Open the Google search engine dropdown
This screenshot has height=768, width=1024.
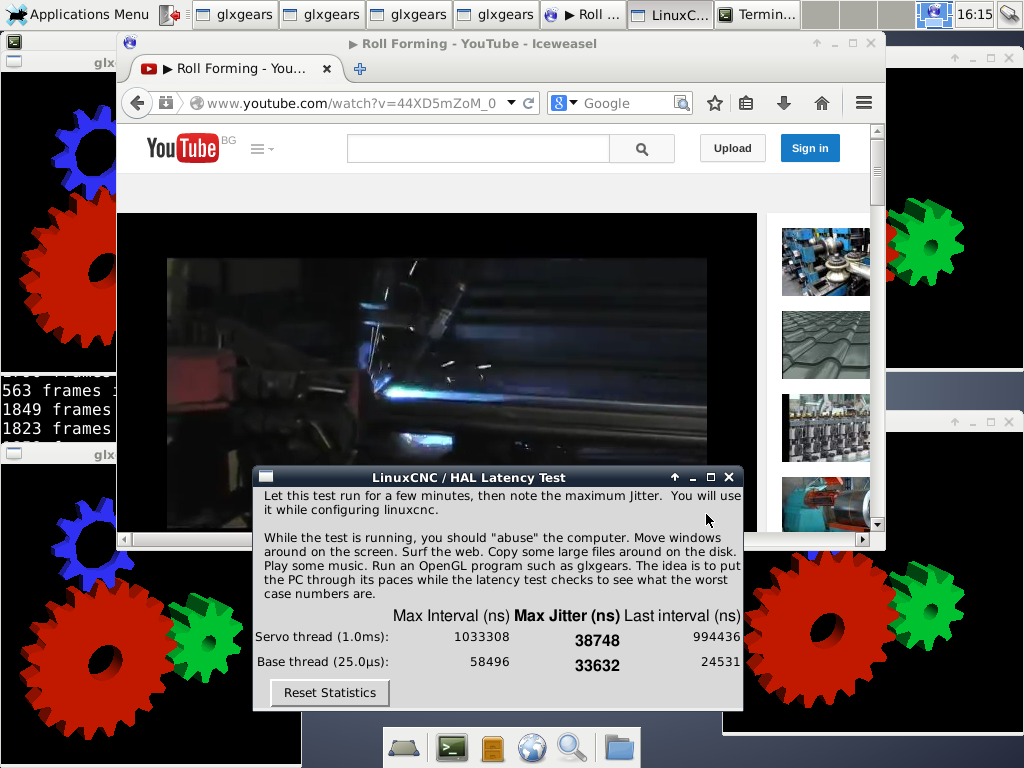pyautogui.click(x=564, y=103)
